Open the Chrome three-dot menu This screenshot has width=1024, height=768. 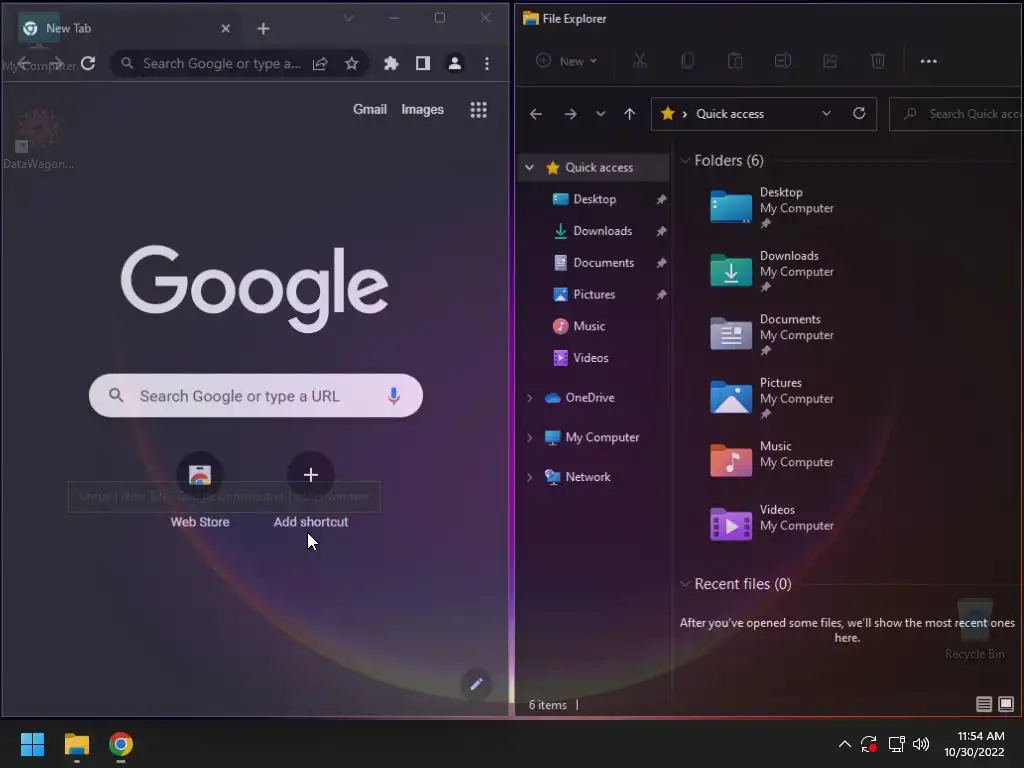click(x=487, y=63)
